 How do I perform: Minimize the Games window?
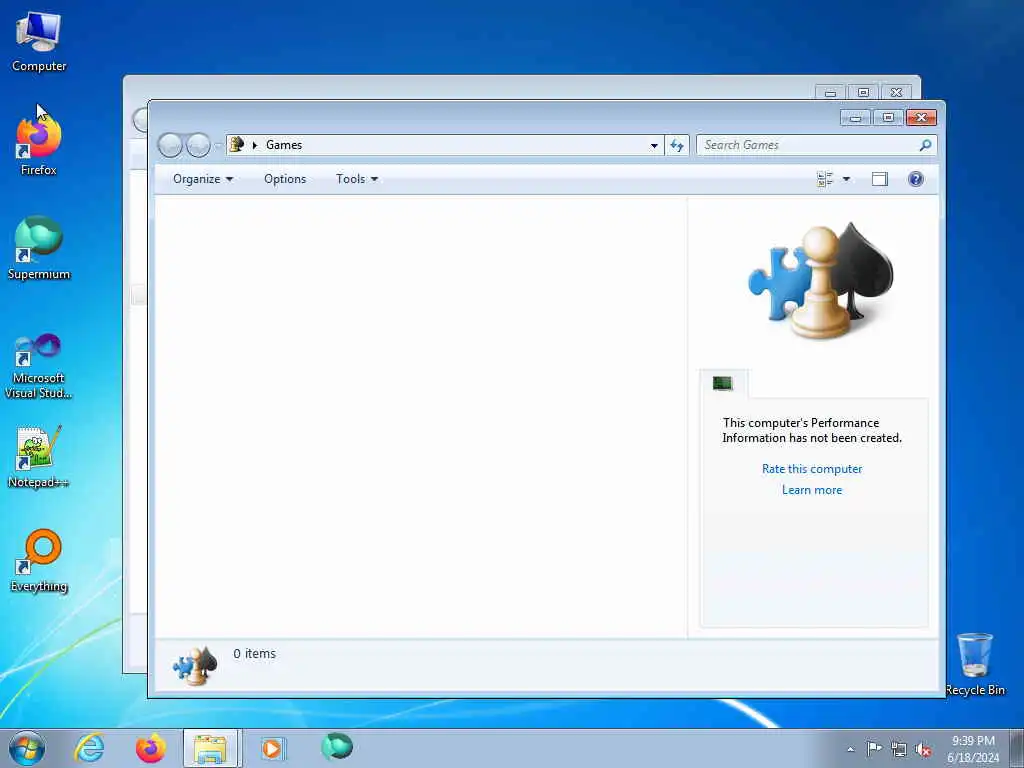click(x=855, y=118)
